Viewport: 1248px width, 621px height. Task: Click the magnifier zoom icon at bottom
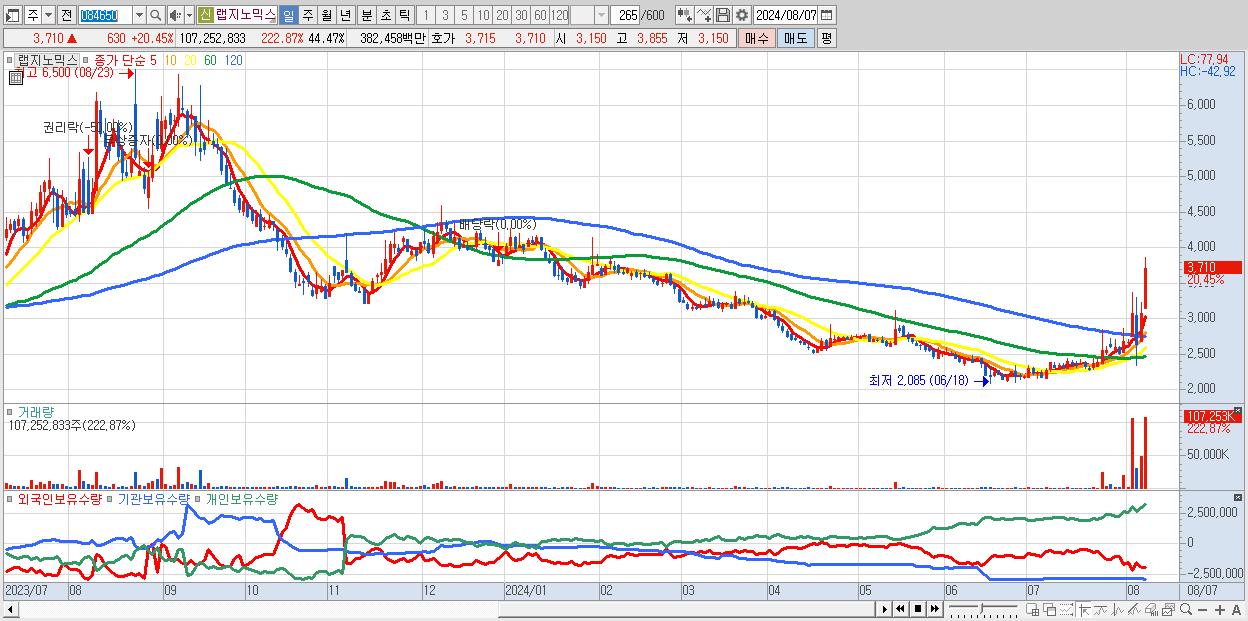tap(1186, 609)
